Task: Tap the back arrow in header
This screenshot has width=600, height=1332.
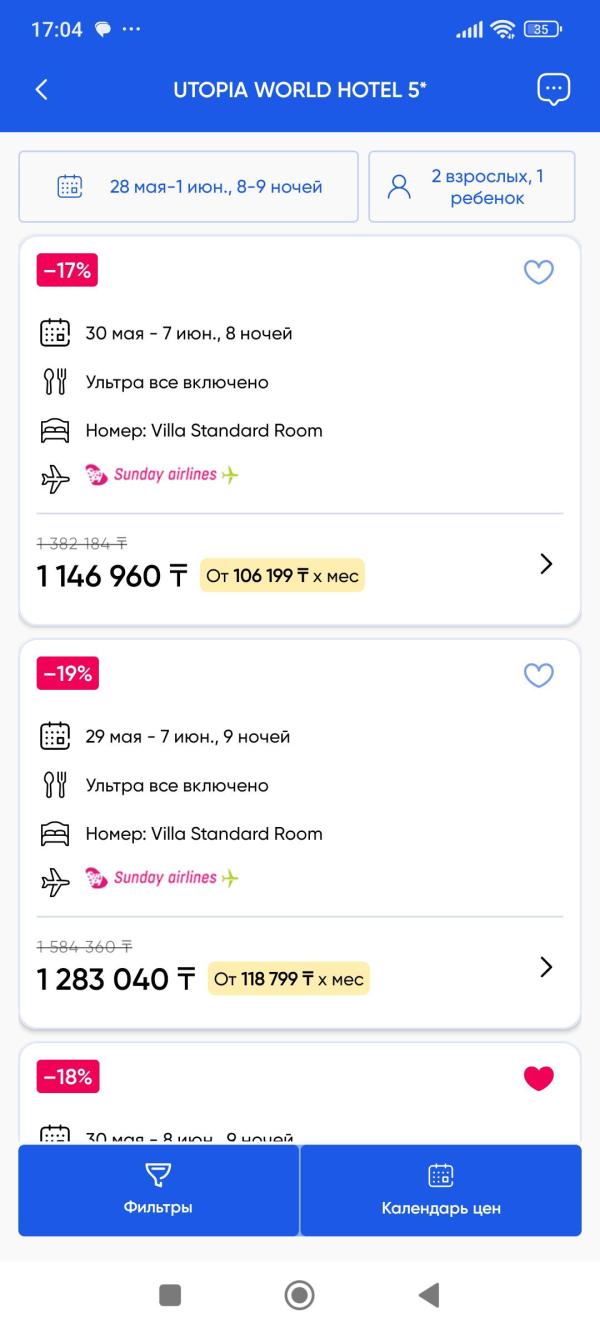Action: (x=41, y=89)
